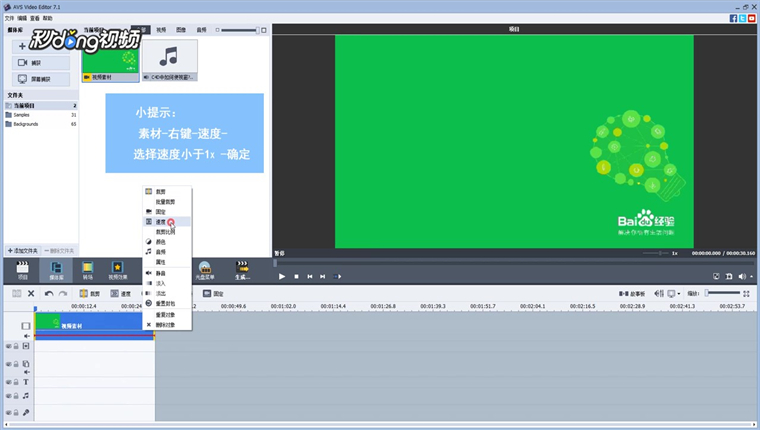
Task: Open the Samples folder
Action: click(41, 115)
